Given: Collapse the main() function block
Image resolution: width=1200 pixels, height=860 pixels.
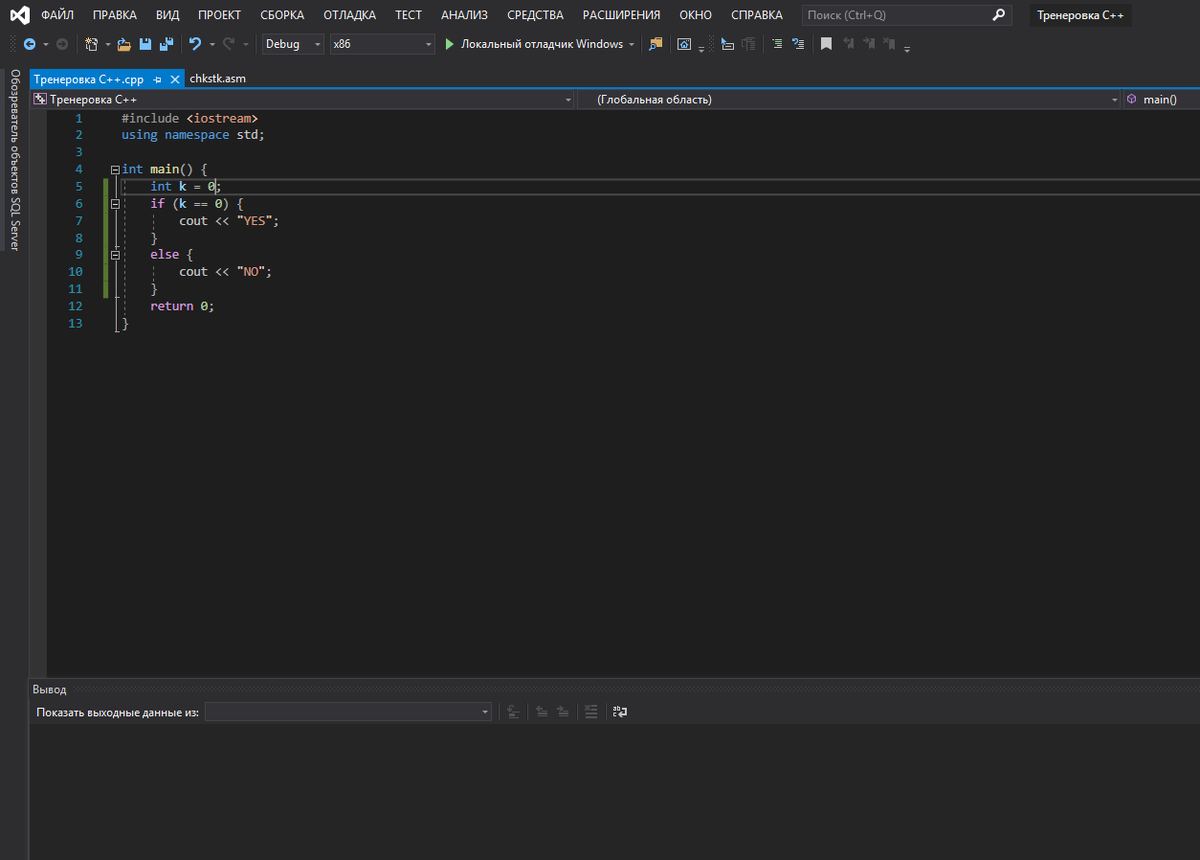Looking at the screenshot, I should tap(115, 170).
